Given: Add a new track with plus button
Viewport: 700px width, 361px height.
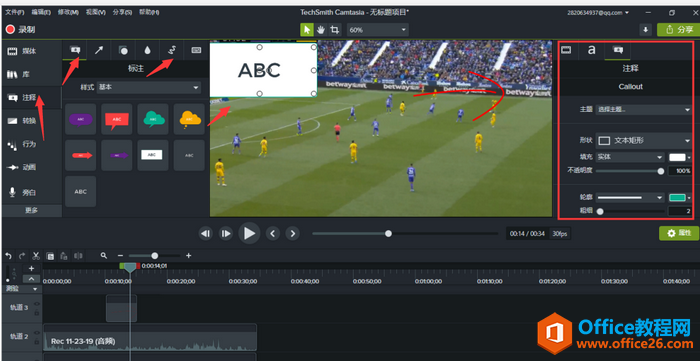Looking at the screenshot, I should [x=31, y=269].
